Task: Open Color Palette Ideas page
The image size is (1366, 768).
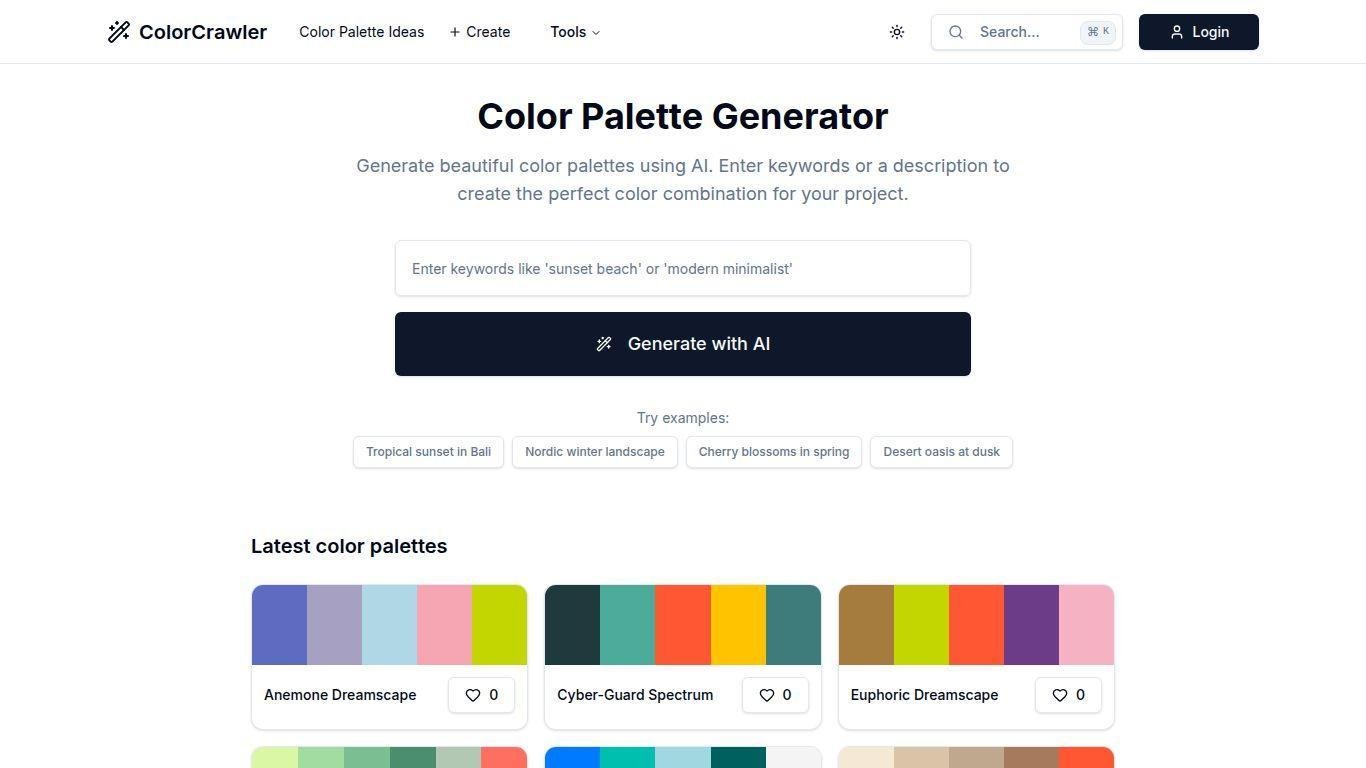Action: (x=361, y=32)
